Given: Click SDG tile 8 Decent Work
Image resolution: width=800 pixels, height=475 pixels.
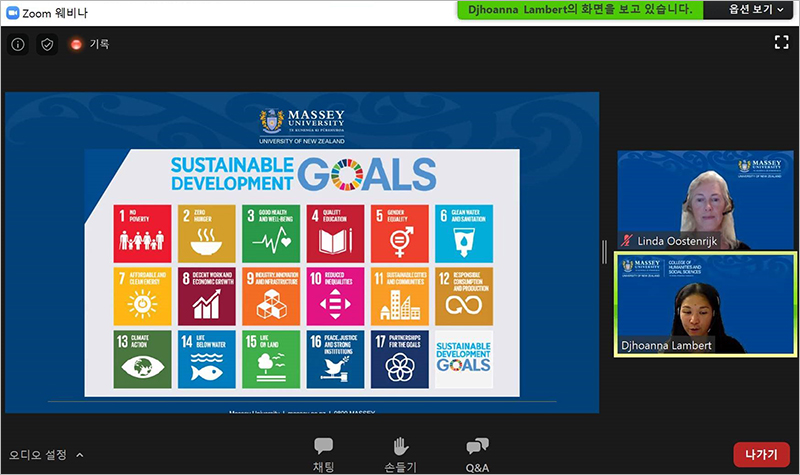Looking at the screenshot, I should pos(207,296).
